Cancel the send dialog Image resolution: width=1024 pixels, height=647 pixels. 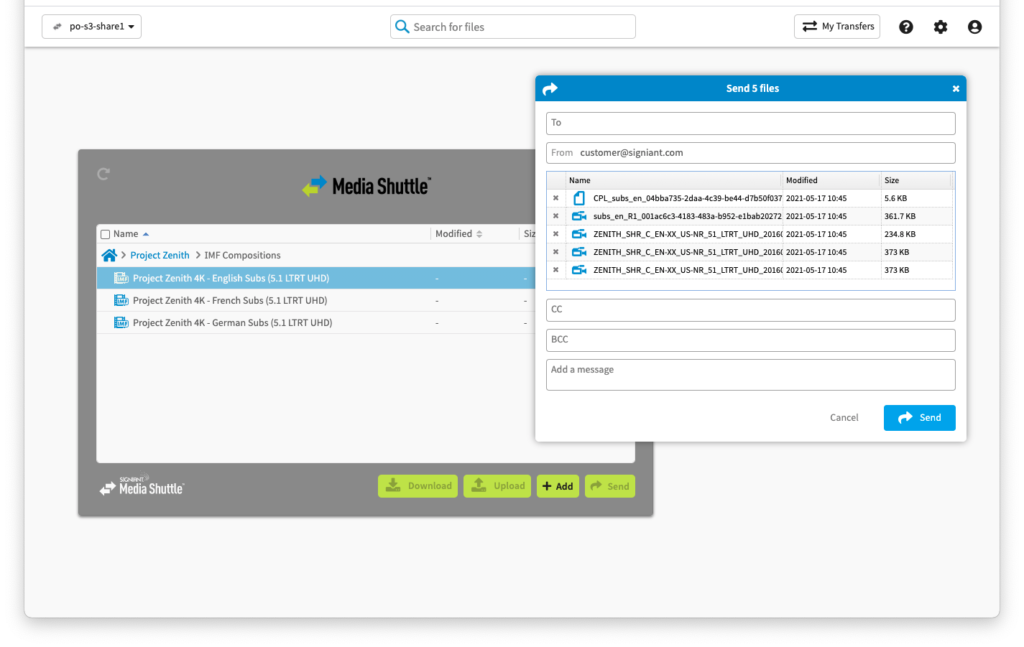[x=844, y=418]
